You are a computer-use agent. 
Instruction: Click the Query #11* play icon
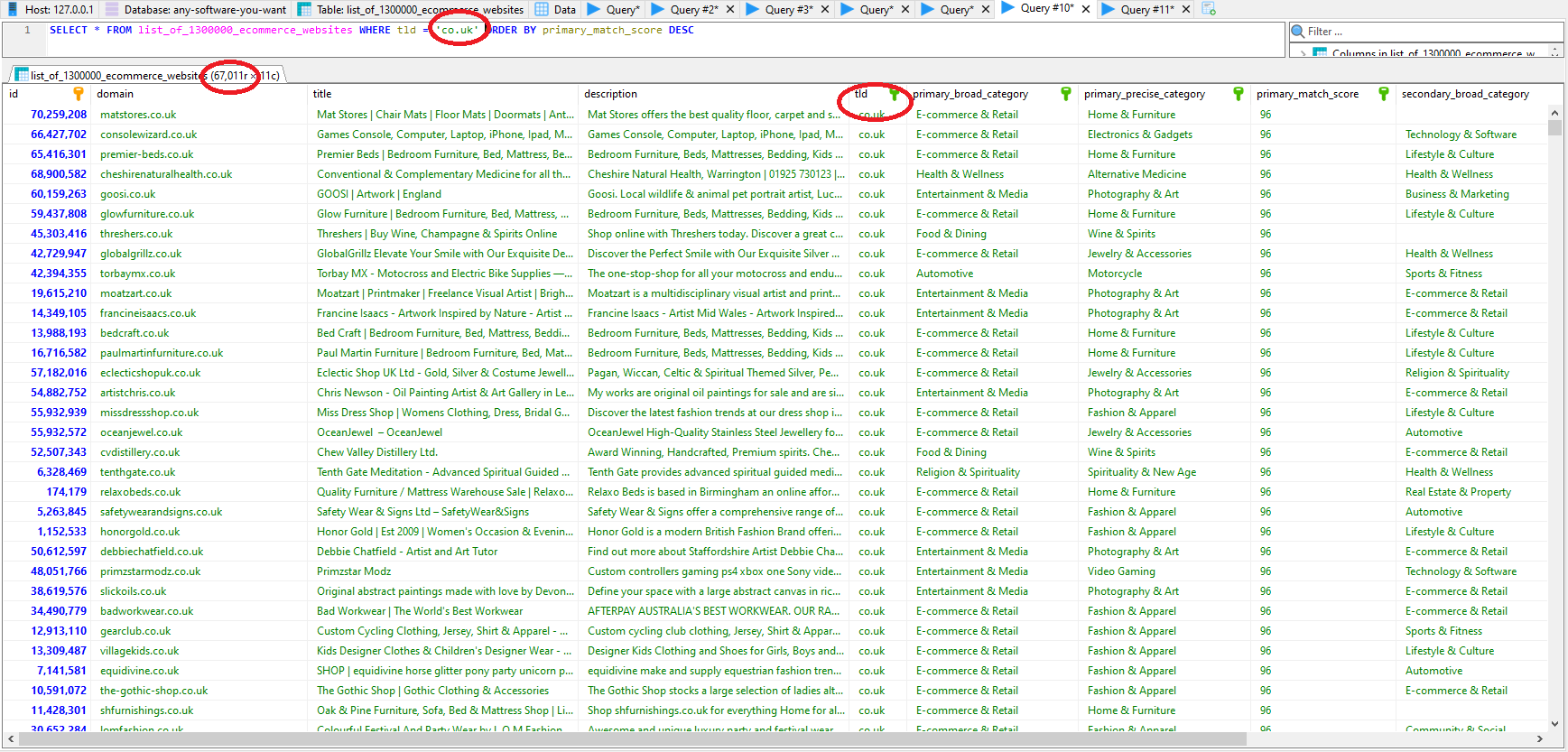[x=1109, y=9]
